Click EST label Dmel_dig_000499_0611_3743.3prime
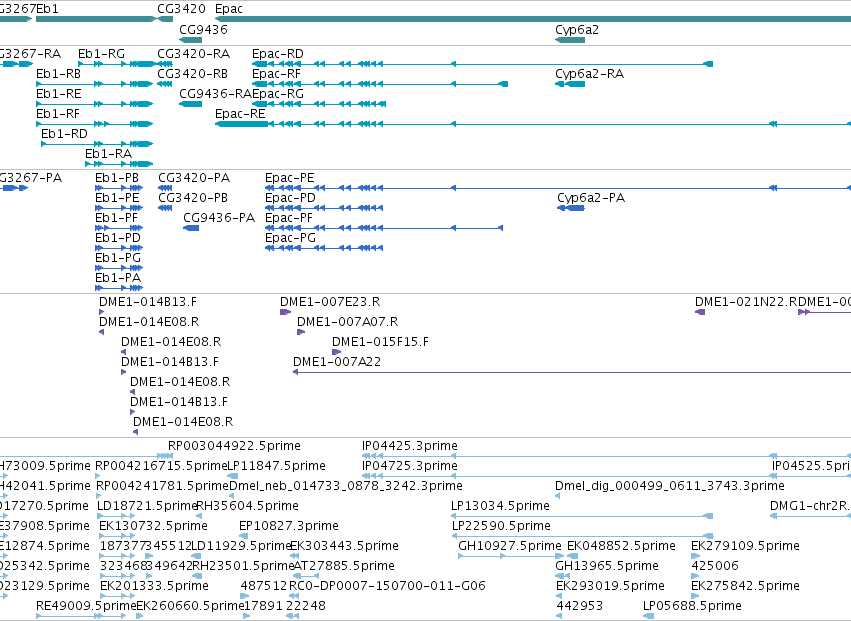This screenshot has width=851, height=621. pyautogui.click(x=670, y=485)
